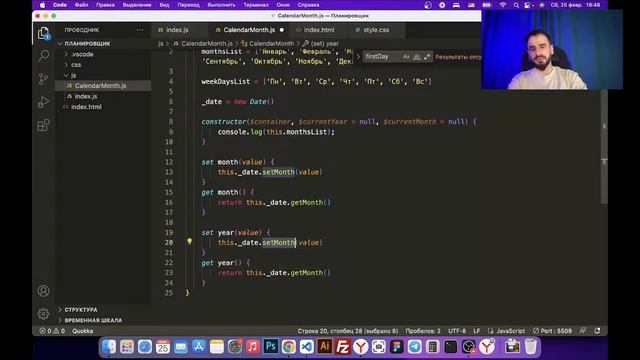
Task: Click the unsaved dot on CalendarMonth.js tab
Action: (x=282, y=30)
